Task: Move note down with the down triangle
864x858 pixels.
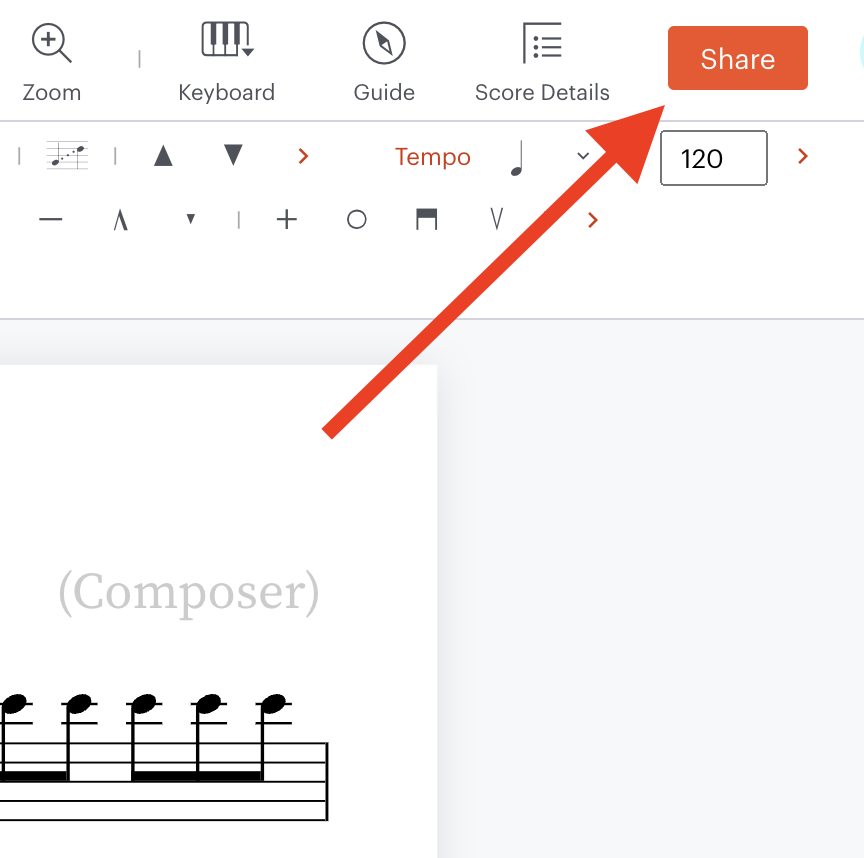Action: 233,155
